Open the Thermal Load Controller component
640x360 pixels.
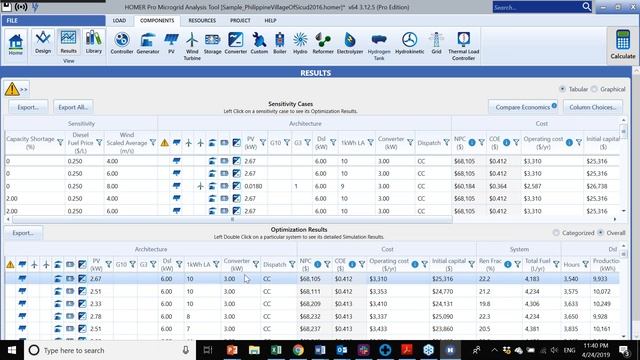464,47
